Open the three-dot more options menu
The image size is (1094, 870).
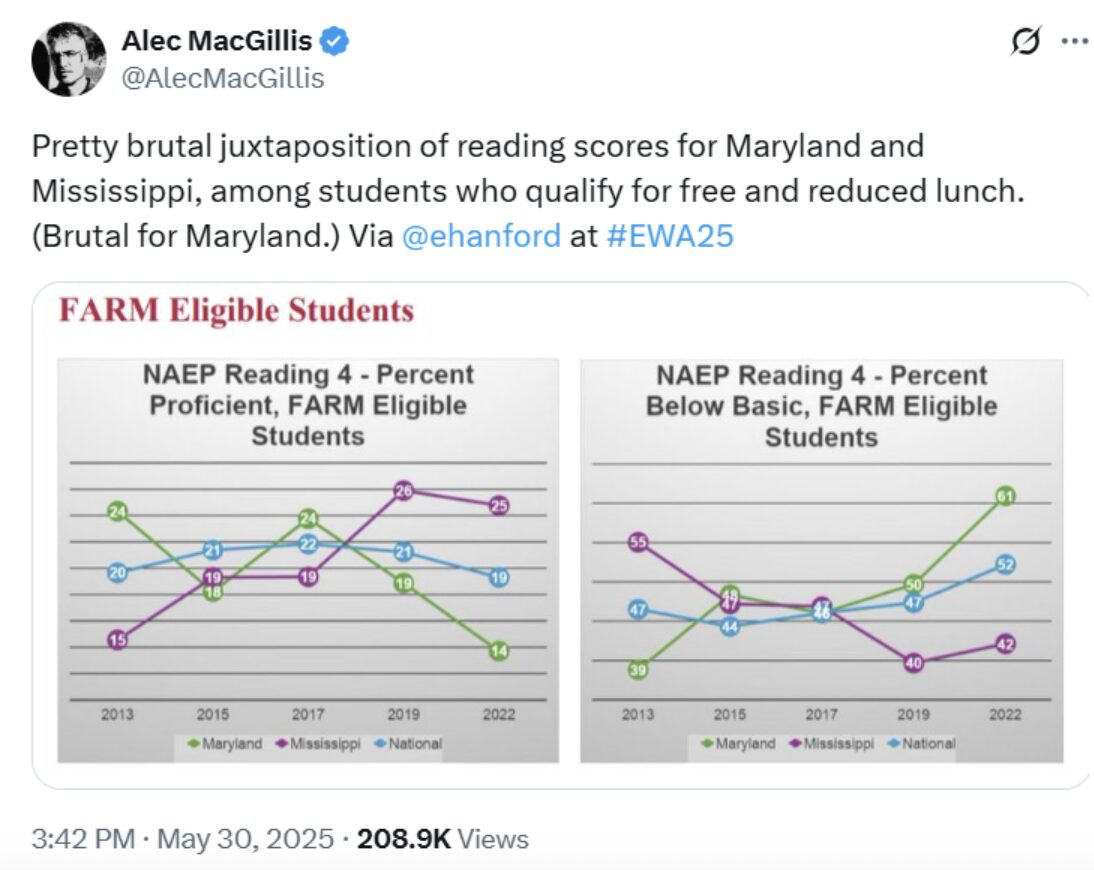point(1074,41)
